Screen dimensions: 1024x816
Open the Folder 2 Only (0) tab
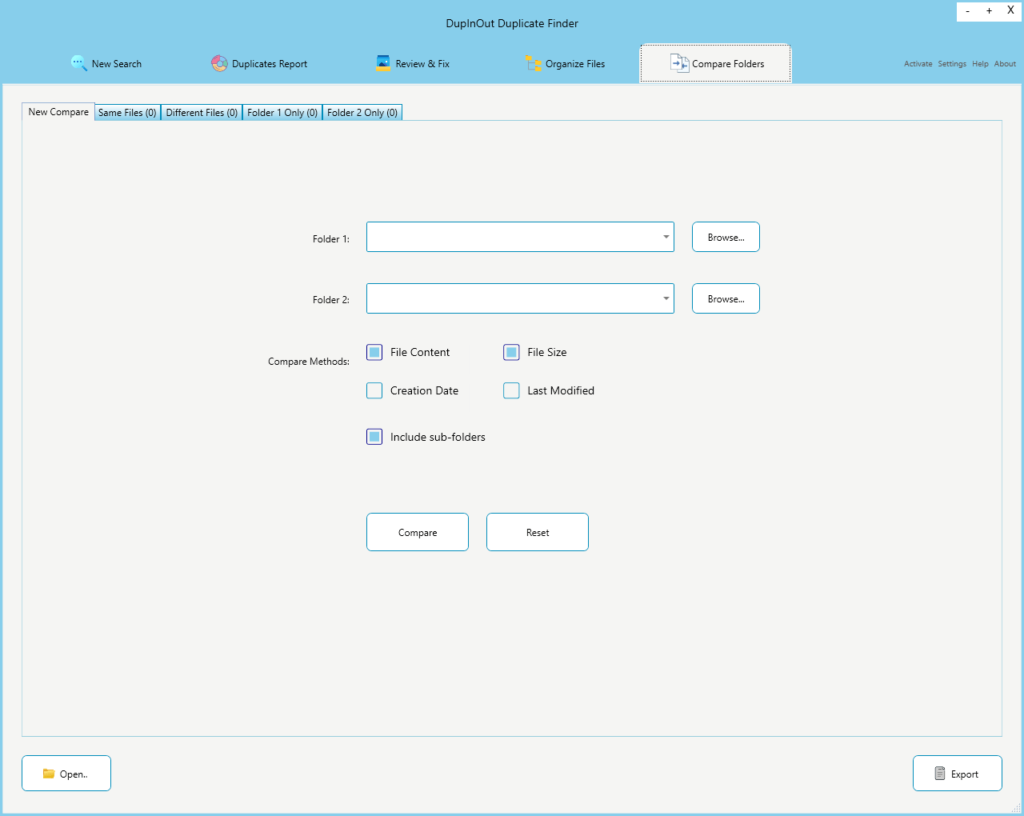pyautogui.click(x=362, y=112)
